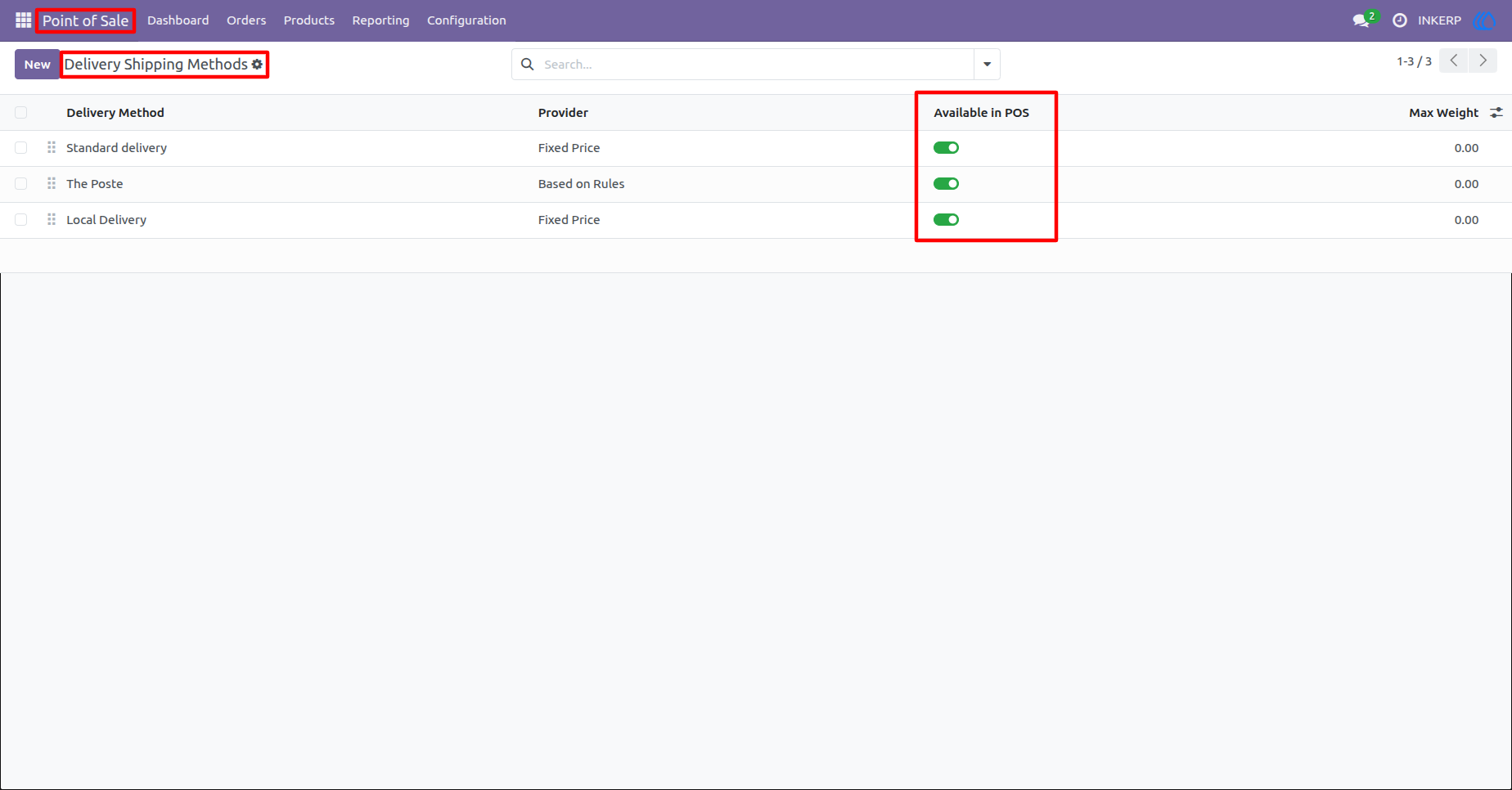Viewport: 1512px width, 790px height.
Task: Open the Local Delivery record
Action: 106,219
